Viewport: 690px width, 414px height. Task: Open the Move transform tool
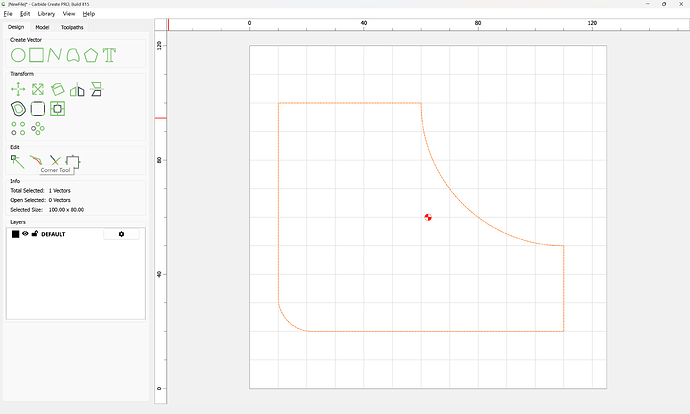coord(18,89)
